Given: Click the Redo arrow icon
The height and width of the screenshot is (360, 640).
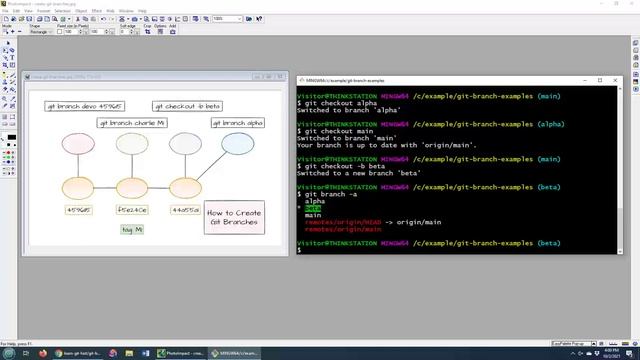Looking at the screenshot, I should pyautogui.click(x=111, y=19).
